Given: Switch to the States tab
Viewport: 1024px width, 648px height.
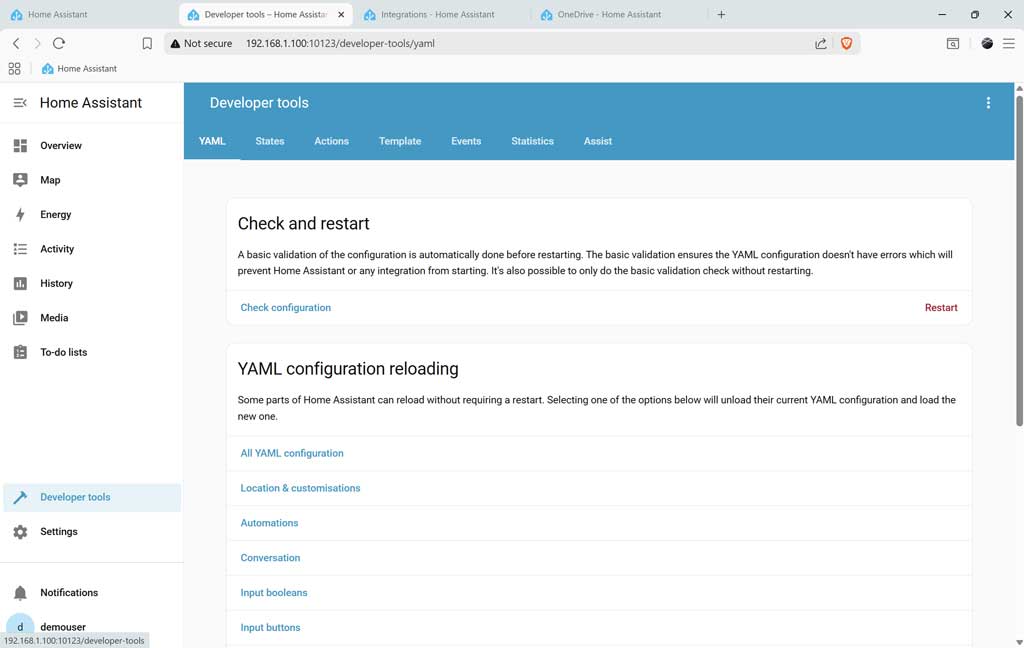Looking at the screenshot, I should tap(270, 141).
